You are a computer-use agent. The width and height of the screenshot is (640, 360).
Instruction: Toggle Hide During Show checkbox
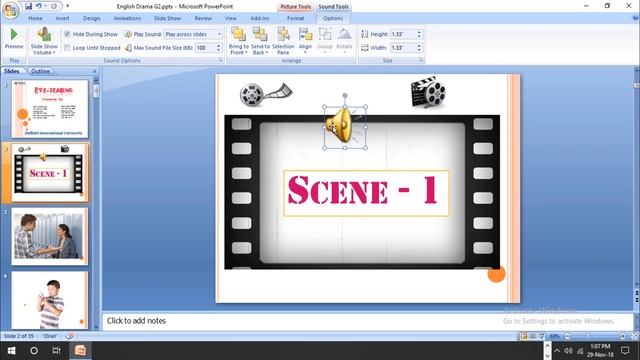click(x=67, y=34)
